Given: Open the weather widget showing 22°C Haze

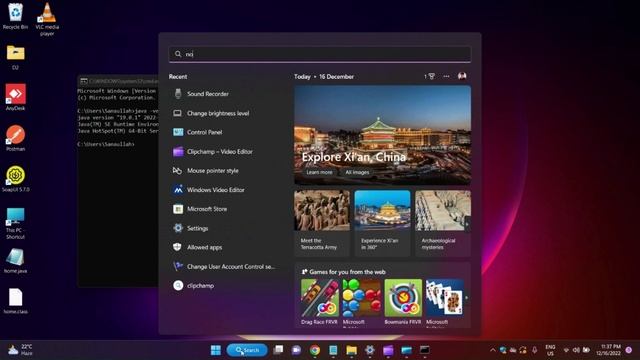Looking at the screenshot, I should click(x=20, y=350).
